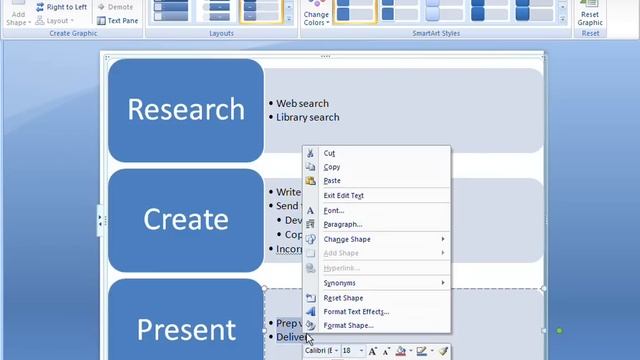Expand the SmartArt Styles gallery more arrow
This screenshot has width=640, height=360.
point(562,19)
